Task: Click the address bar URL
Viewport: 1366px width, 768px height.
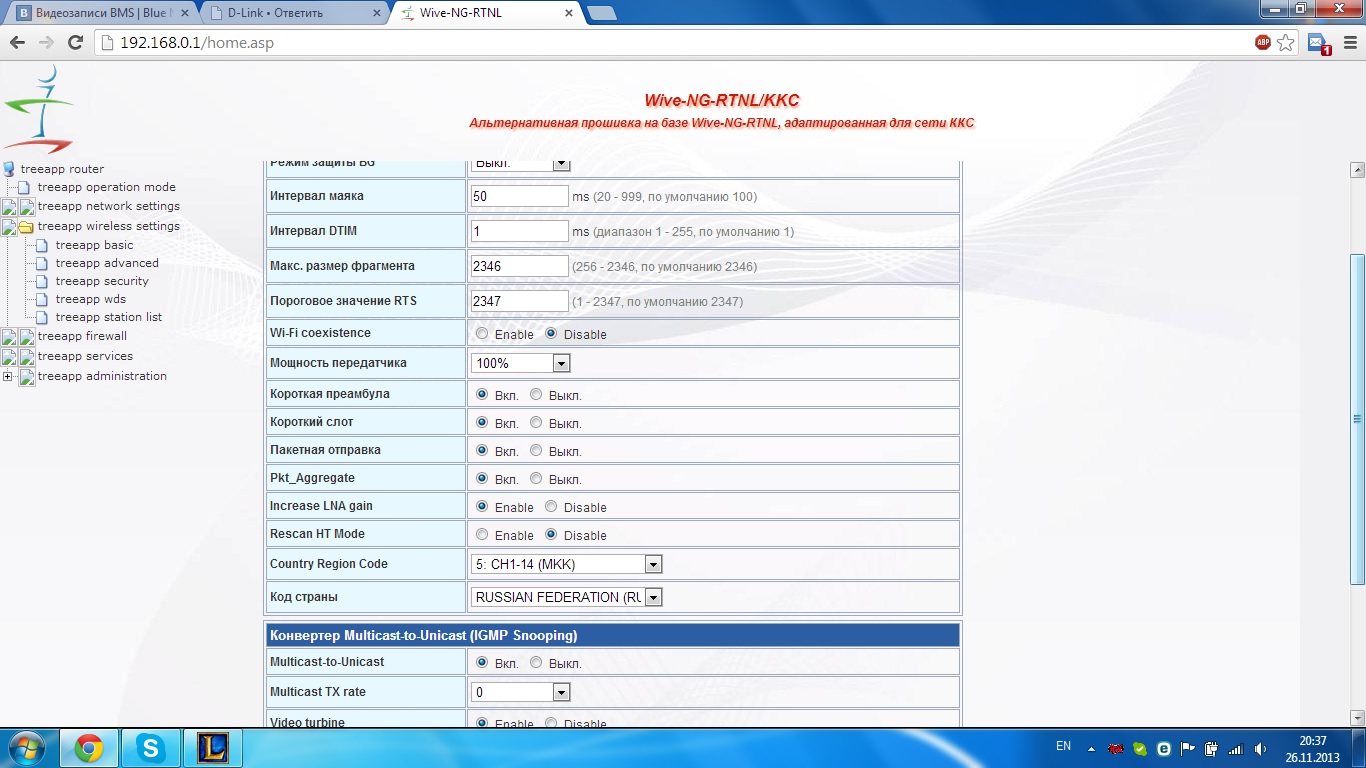Action: (197, 43)
